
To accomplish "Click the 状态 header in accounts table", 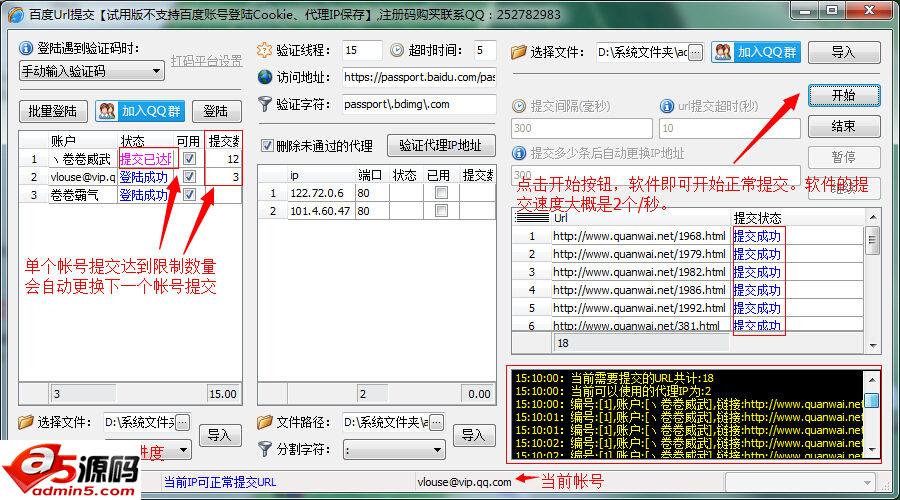I will pyautogui.click(x=146, y=141).
